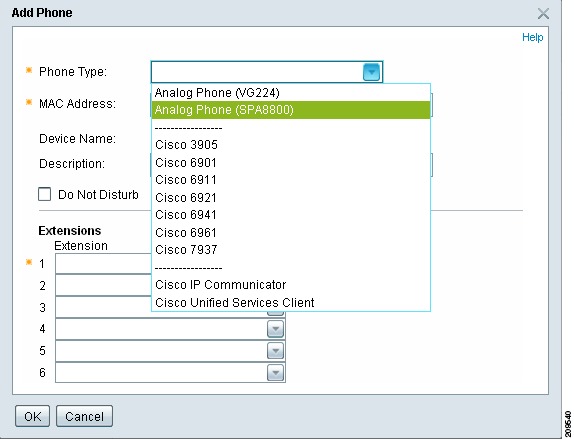This screenshot has height=439, width=574.
Task: Pick Cisco 6961 phone type
Action: click(291, 232)
